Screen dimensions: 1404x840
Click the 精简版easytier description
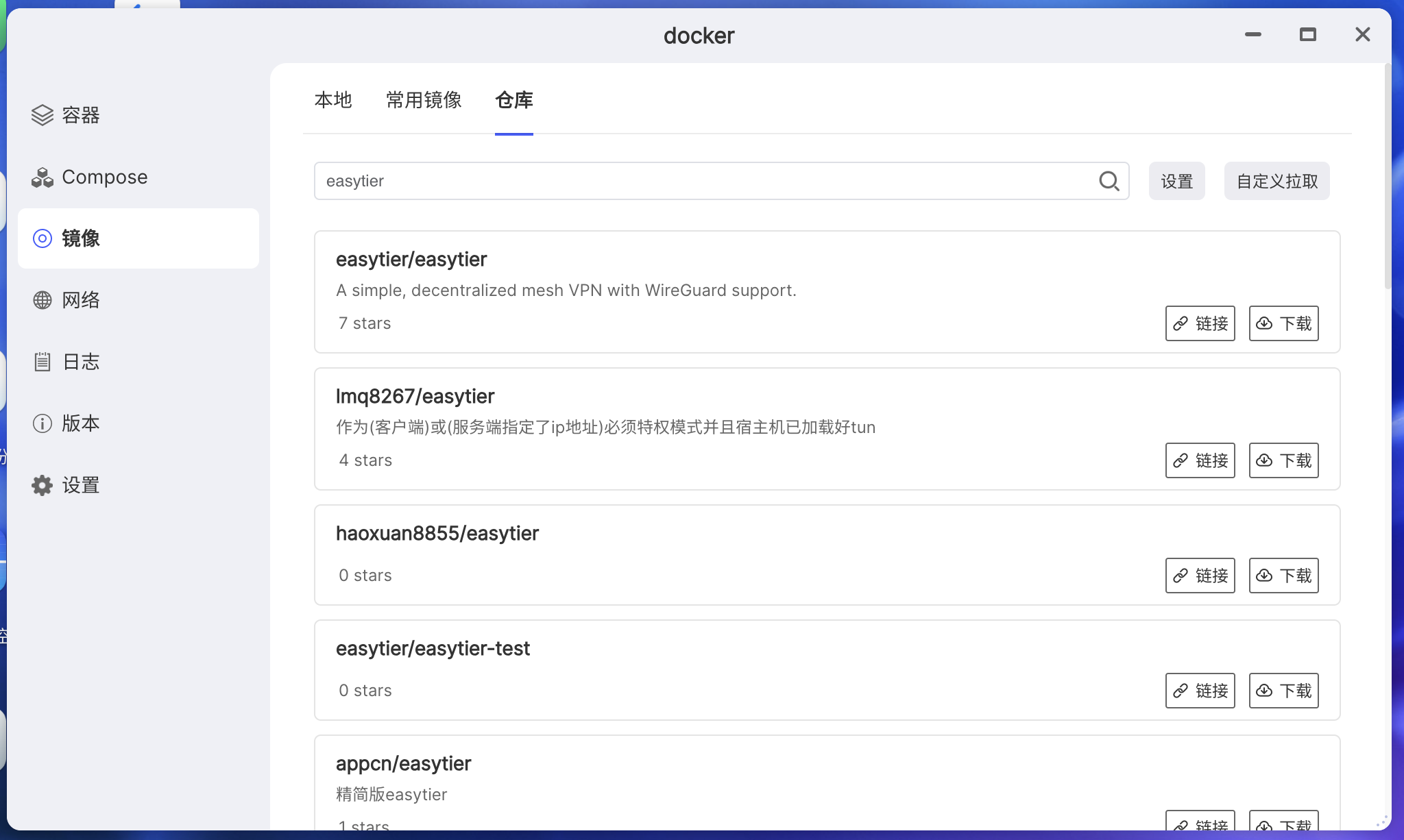(x=391, y=795)
